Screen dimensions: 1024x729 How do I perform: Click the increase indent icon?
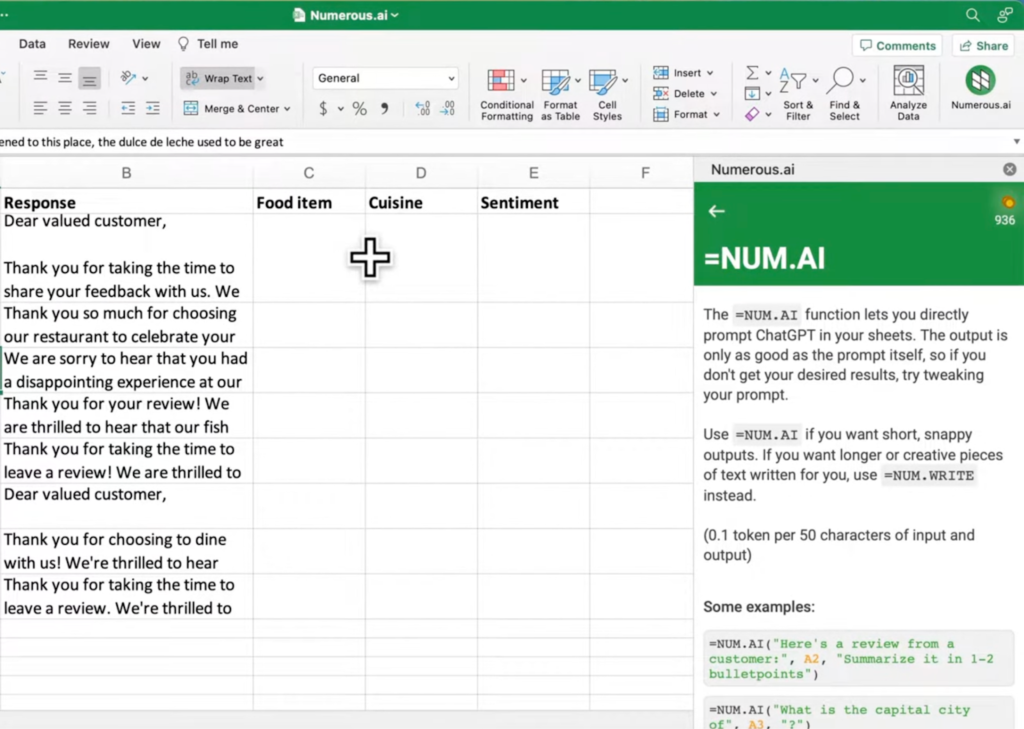click(x=152, y=108)
